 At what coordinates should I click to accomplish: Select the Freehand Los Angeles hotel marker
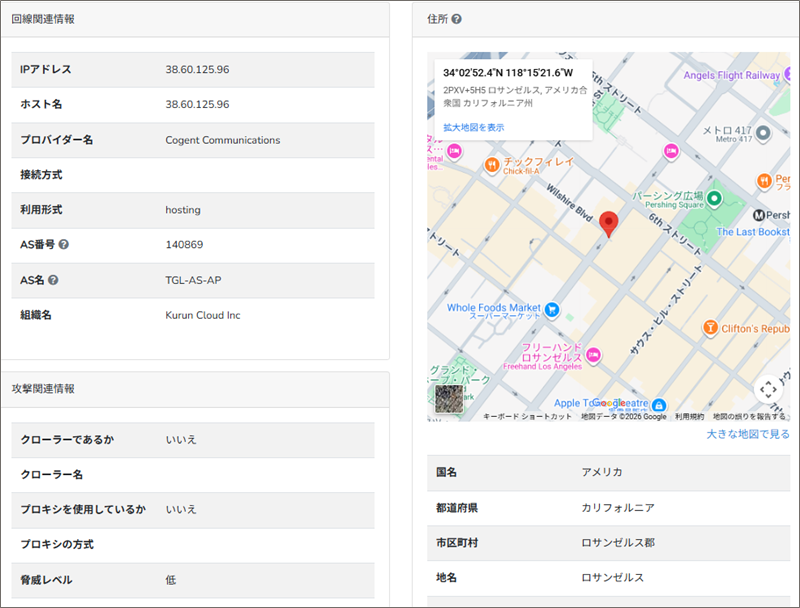coord(594,354)
